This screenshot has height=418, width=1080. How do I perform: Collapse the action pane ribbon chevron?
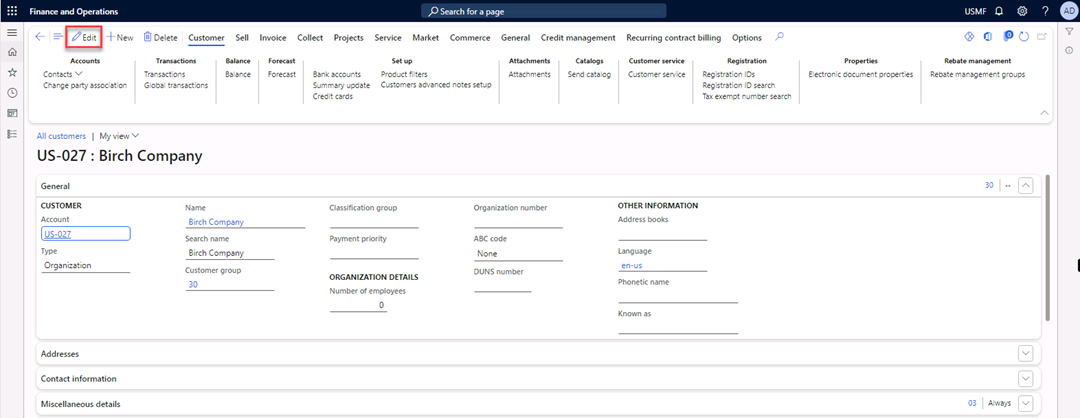[x=1044, y=113]
